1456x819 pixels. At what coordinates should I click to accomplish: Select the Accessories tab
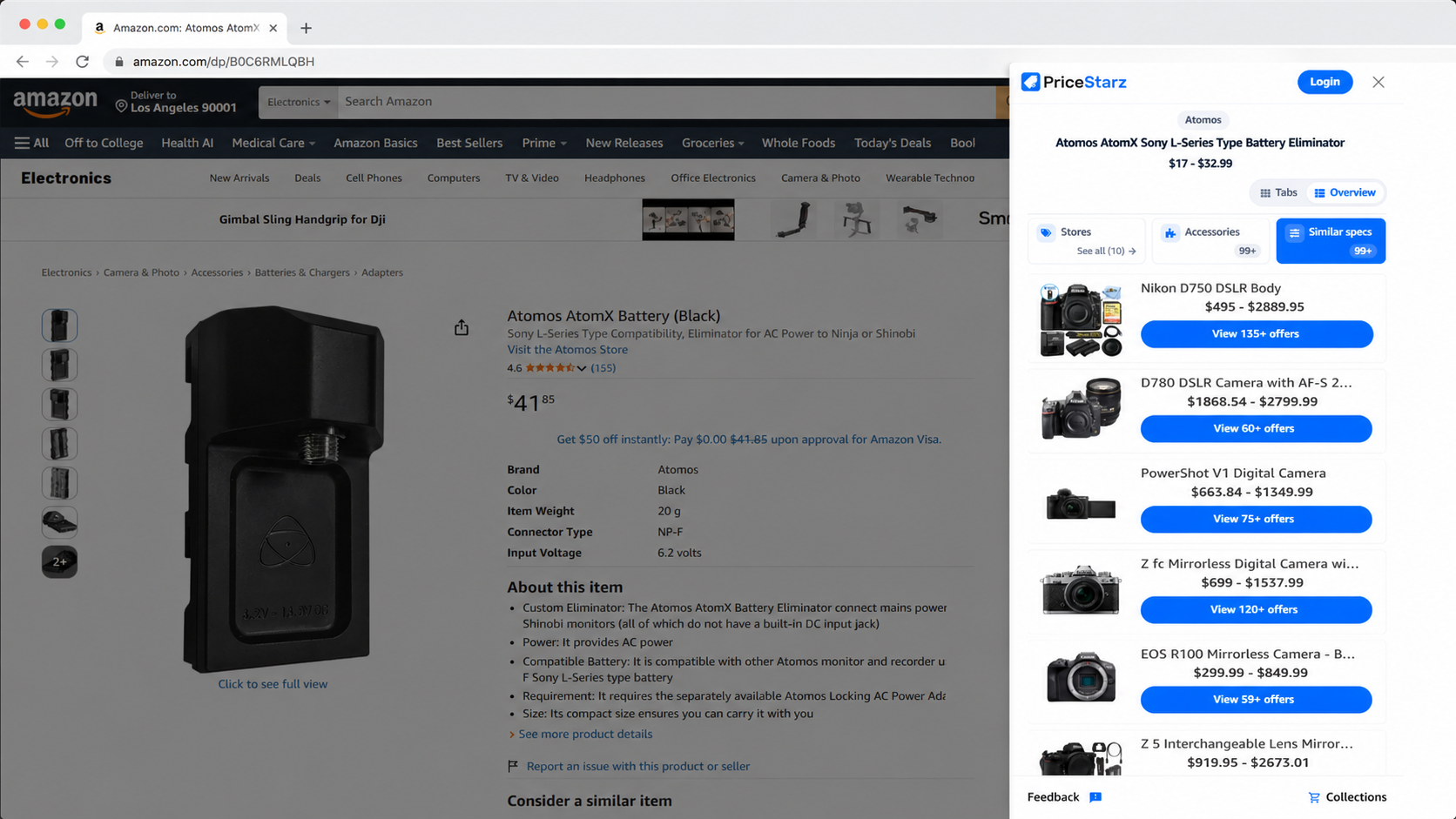coord(1210,240)
